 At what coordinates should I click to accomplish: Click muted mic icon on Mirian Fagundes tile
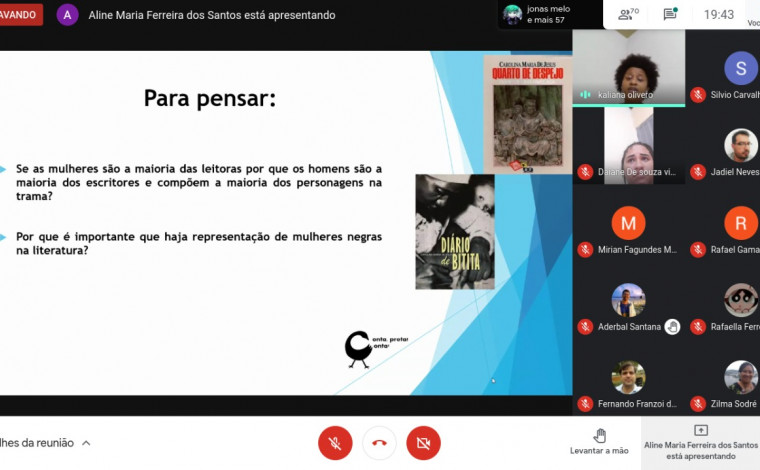pos(585,249)
